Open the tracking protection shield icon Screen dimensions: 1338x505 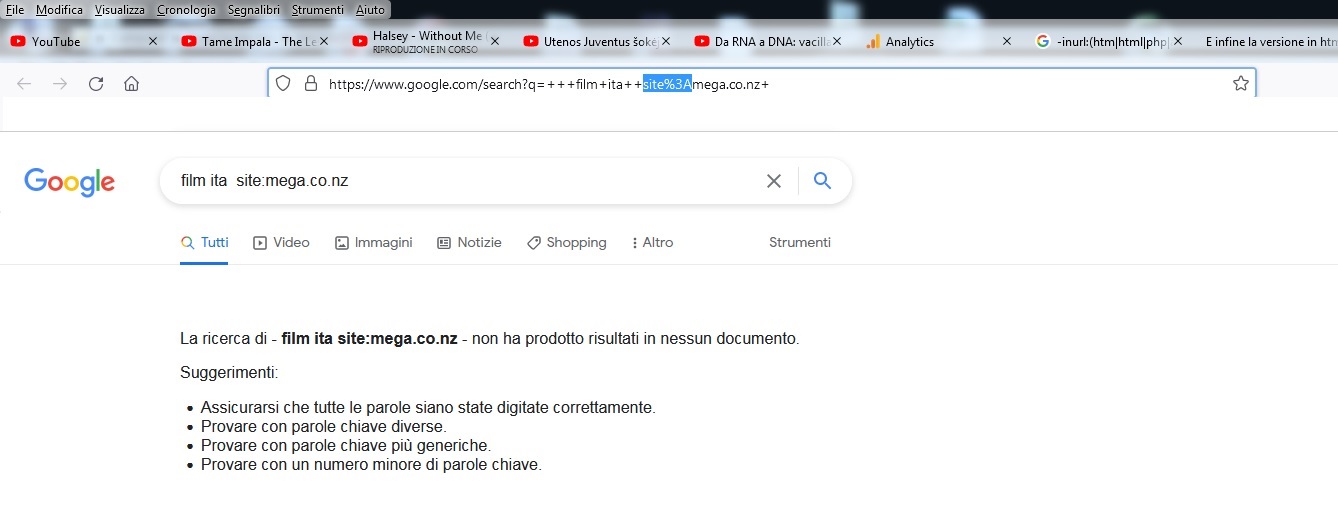283,84
